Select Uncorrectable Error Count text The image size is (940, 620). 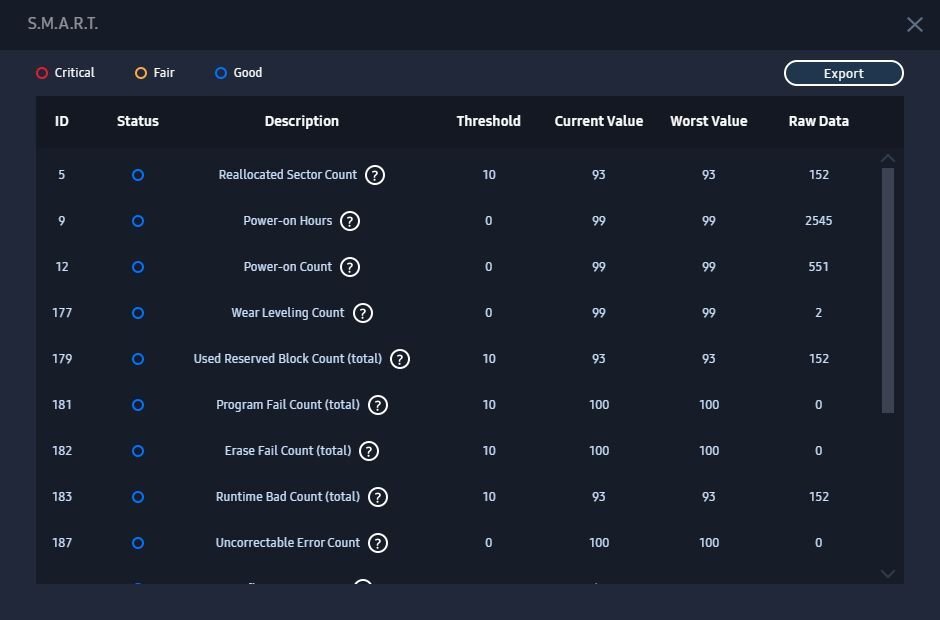tap(288, 543)
